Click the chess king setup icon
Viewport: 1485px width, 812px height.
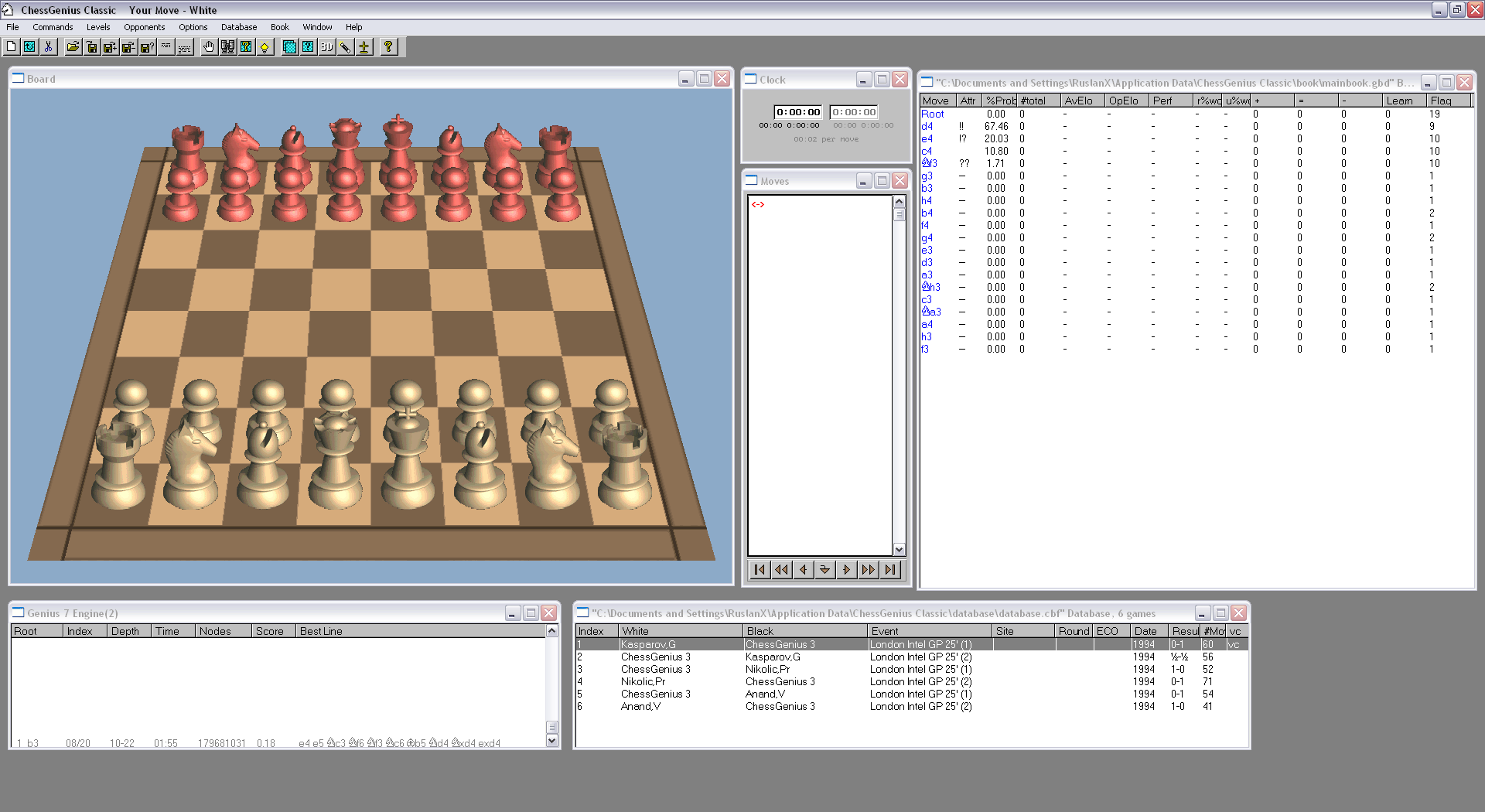[364, 47]
